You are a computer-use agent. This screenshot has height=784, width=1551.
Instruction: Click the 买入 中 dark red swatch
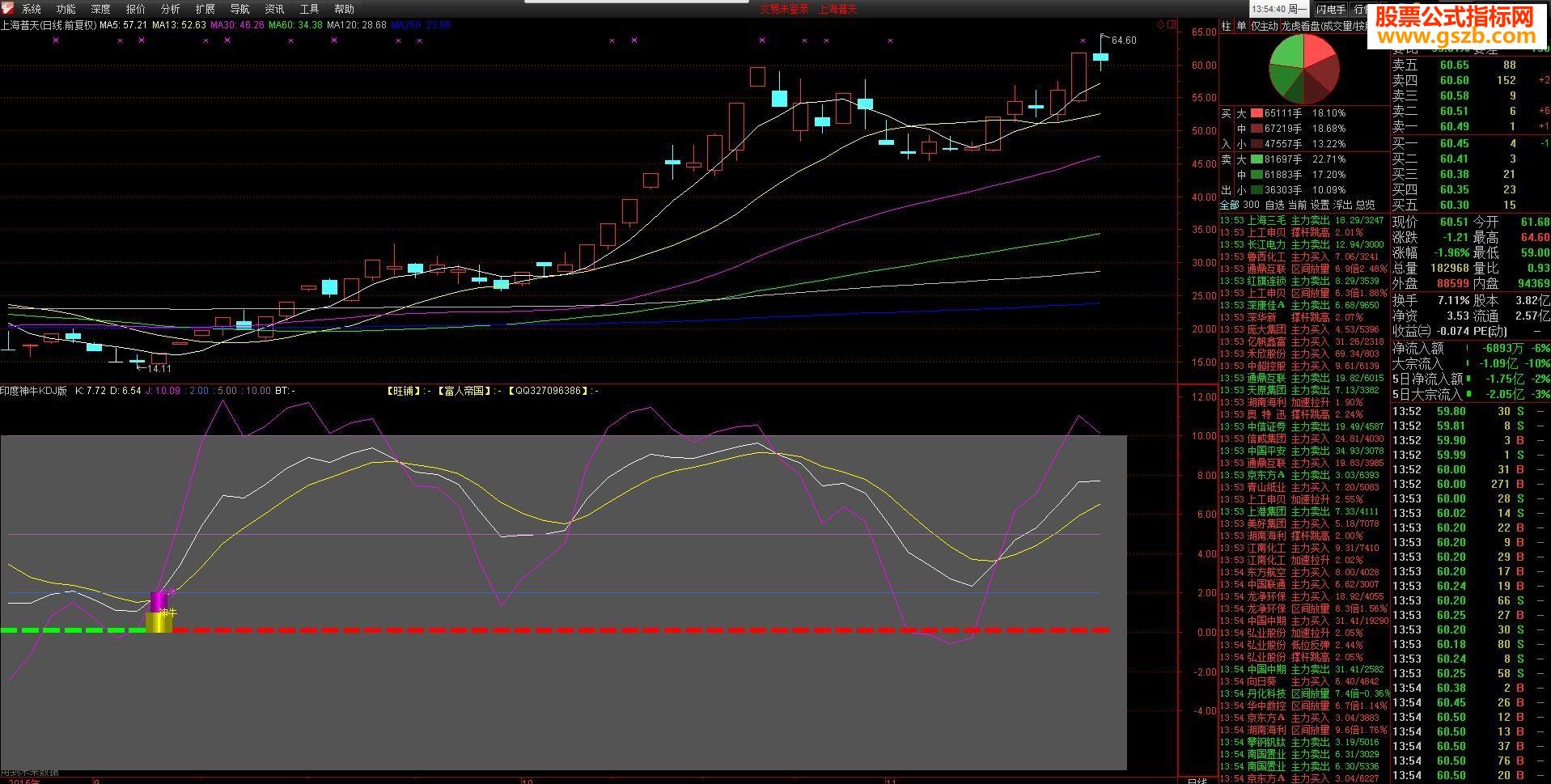pyautogui.click(x=1256, y=129)
